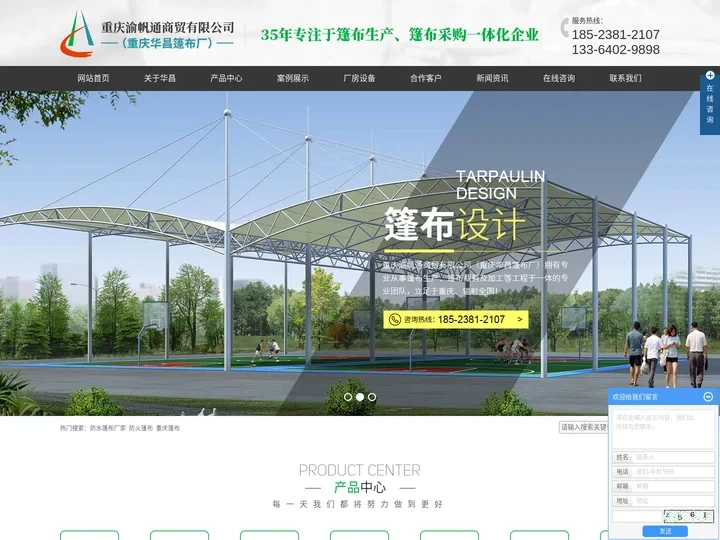Click the 35年专注于篷布生产 slogan text
720x540 pixels.
click(399, 34)
